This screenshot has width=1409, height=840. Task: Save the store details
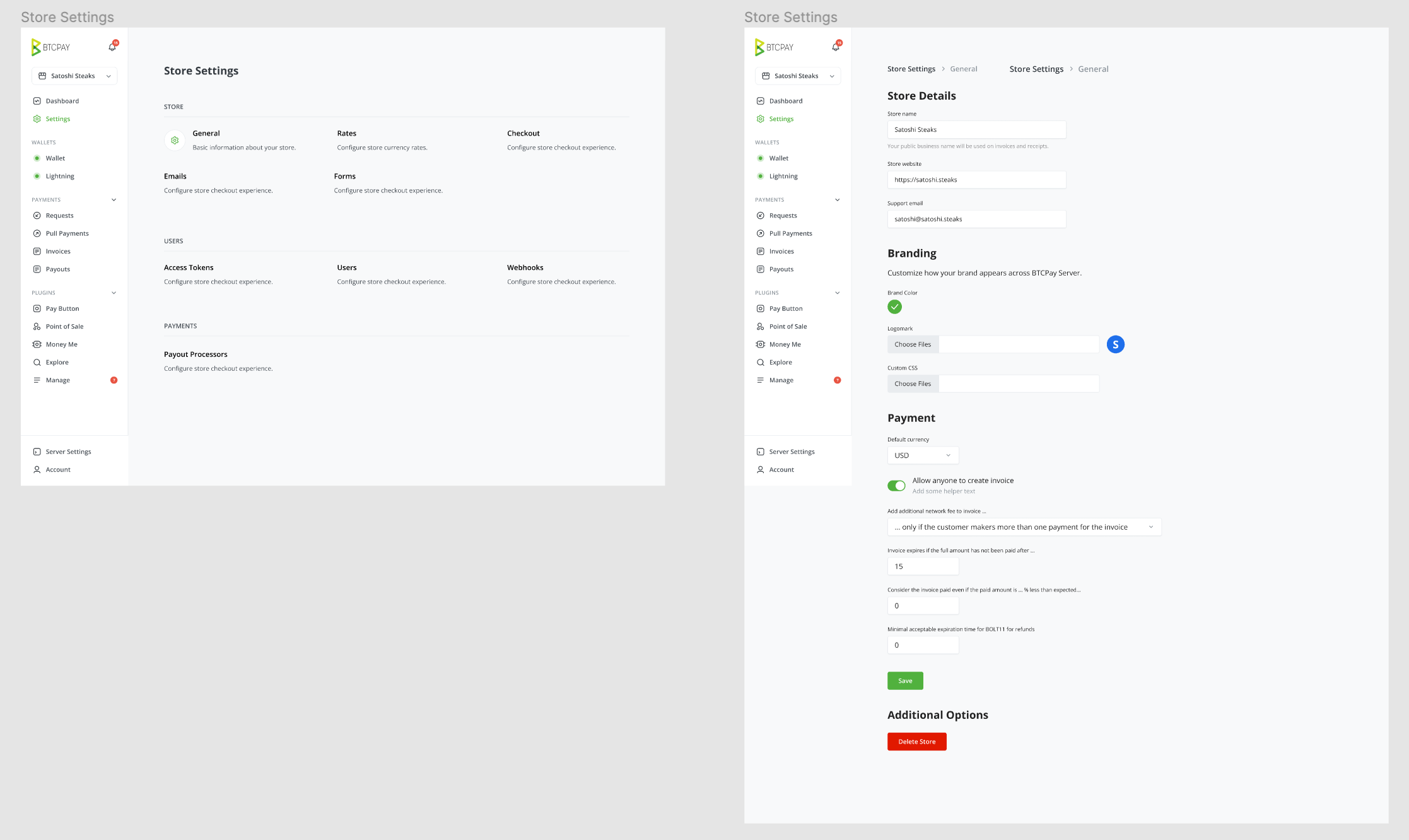pos(905,680)
